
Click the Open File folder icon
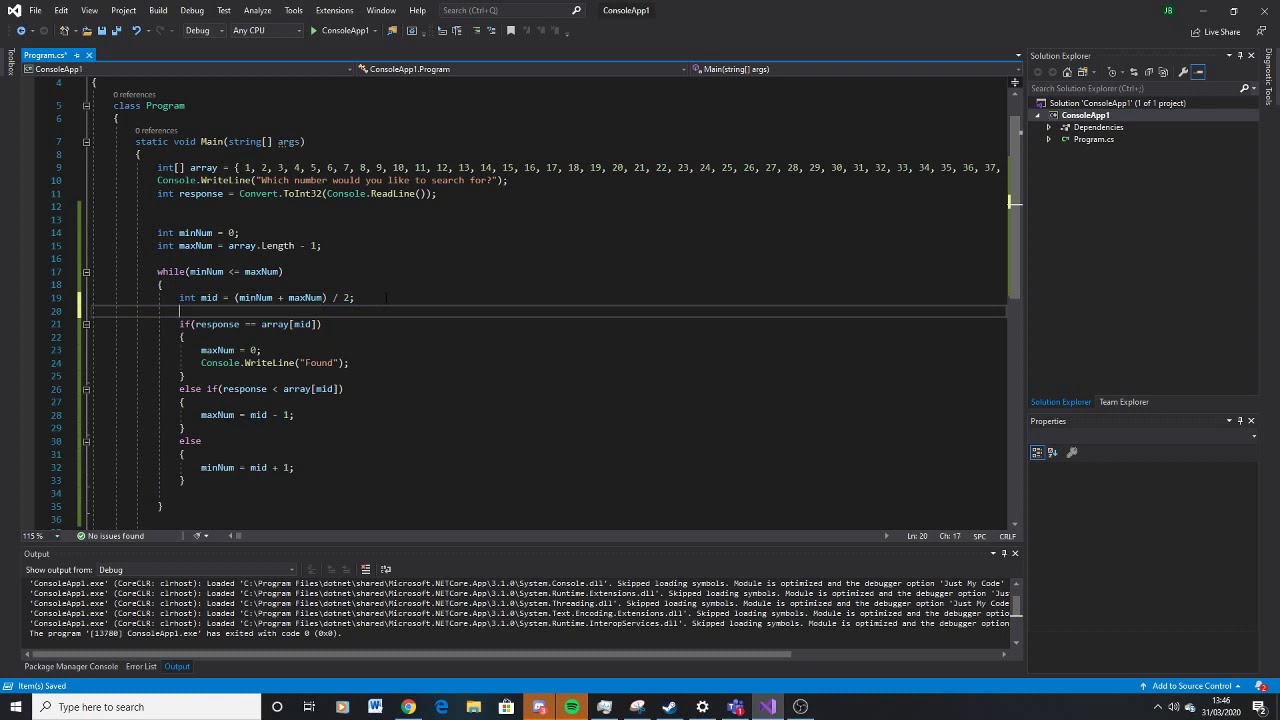point(86,31)
